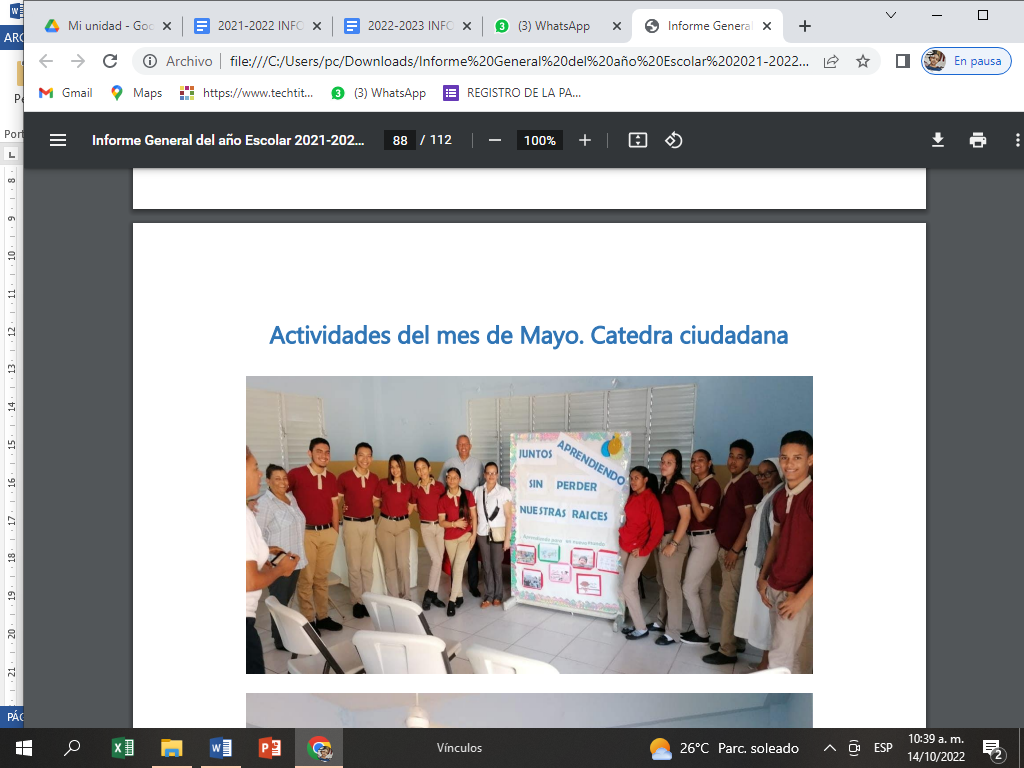Rotate the PDF counterclockwise
This screenshot has height=768, width=1024.
click(x=673, y=140)
